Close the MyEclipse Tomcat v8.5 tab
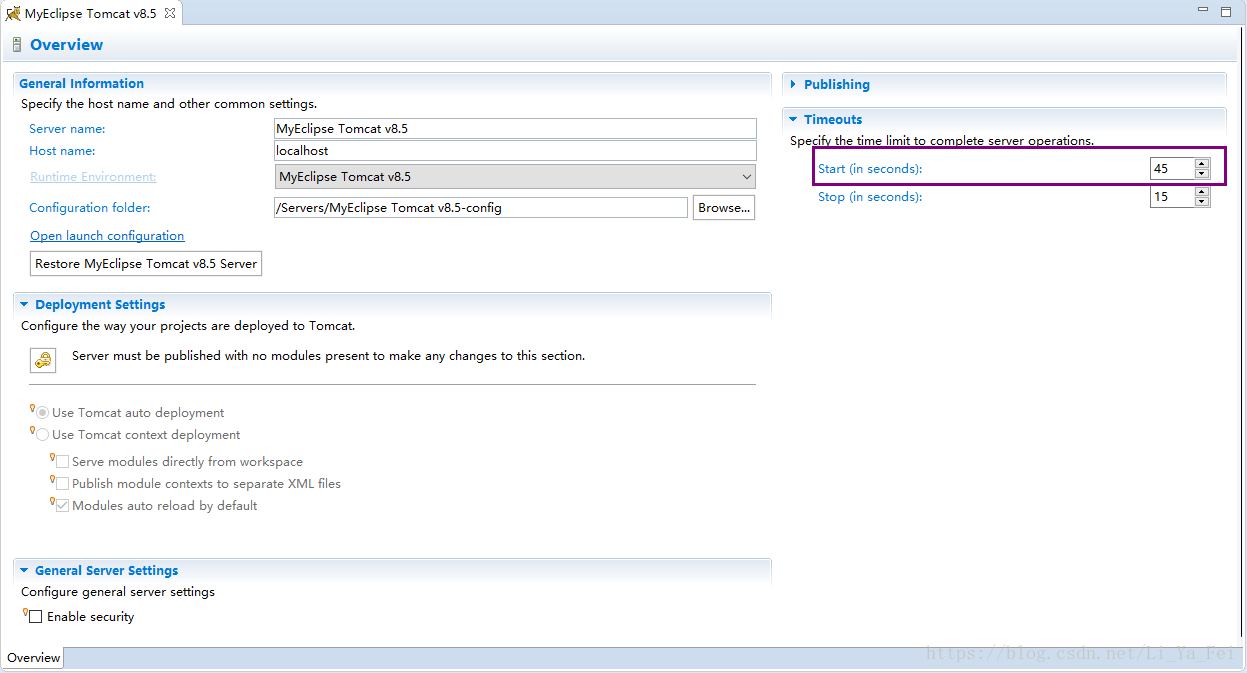The image size is (1247, 673). 170,13
